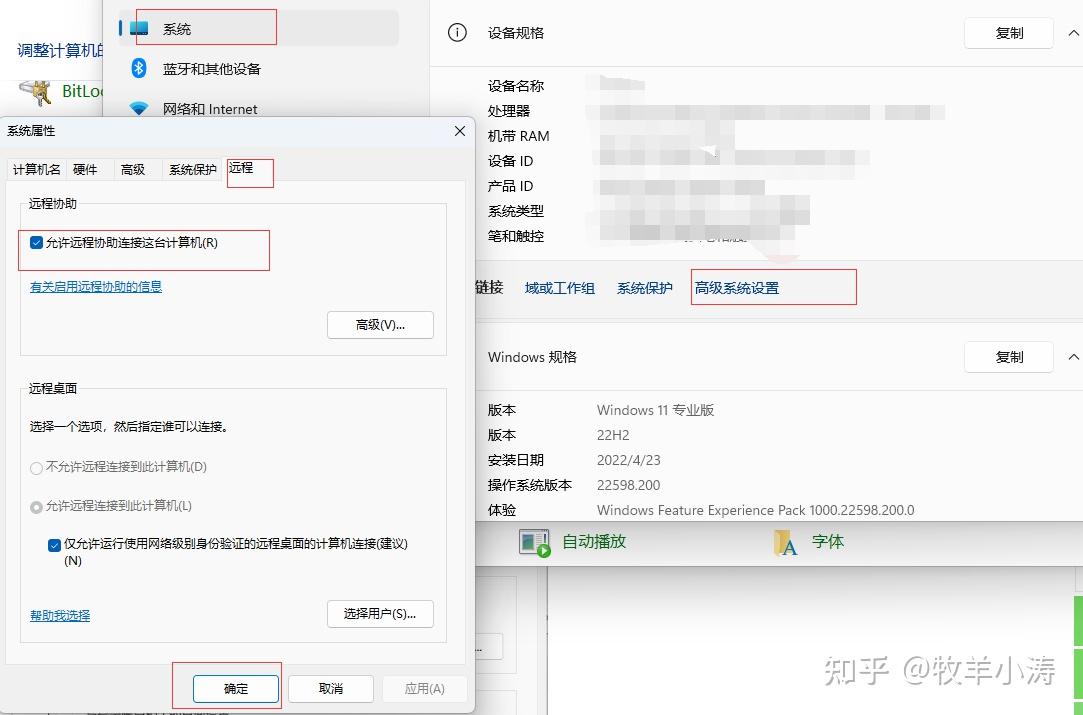Click the device specifications info icon

(457, 32)
